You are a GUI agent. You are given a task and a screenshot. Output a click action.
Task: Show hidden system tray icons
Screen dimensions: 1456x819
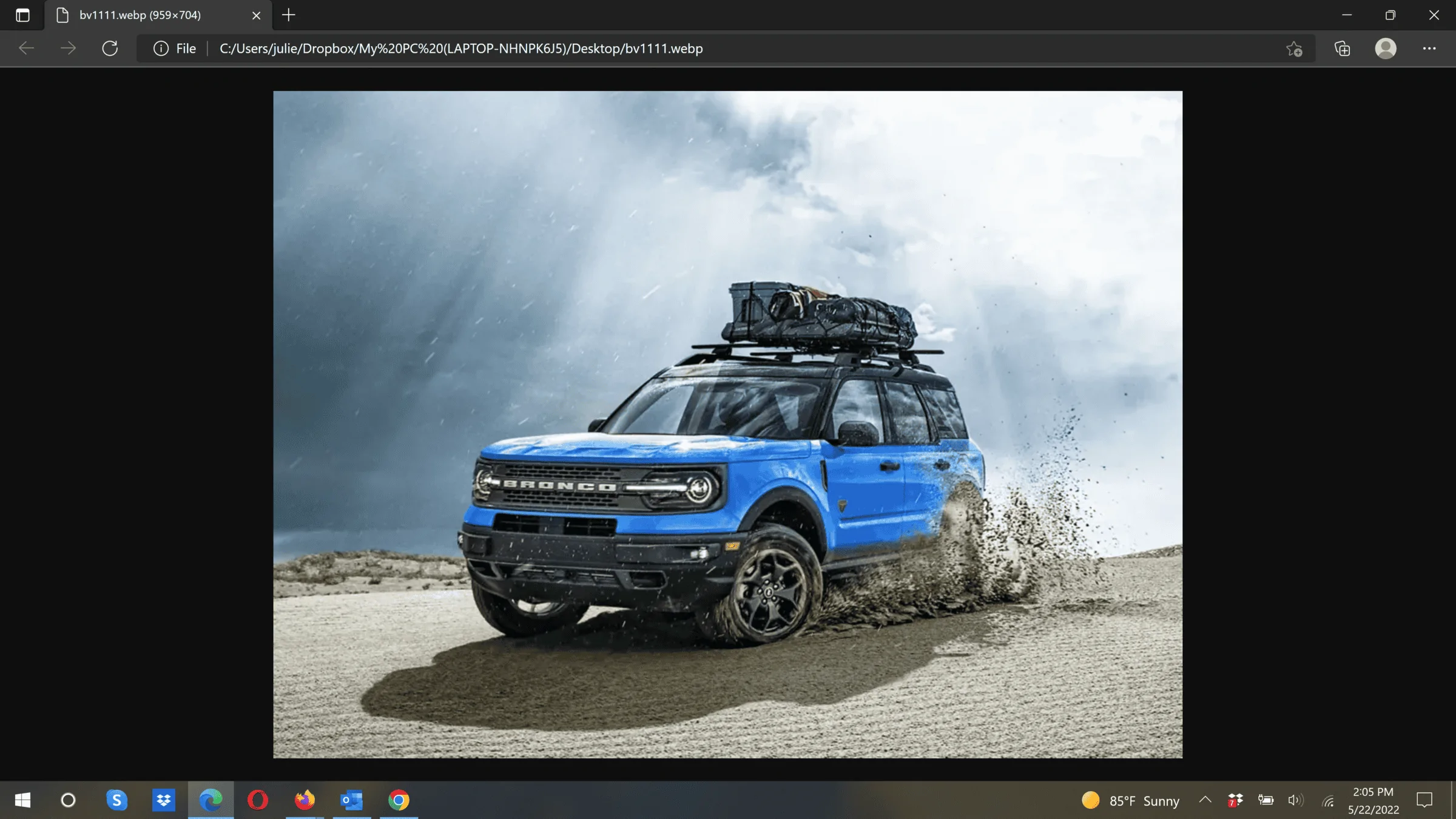tap(1205, 800)
